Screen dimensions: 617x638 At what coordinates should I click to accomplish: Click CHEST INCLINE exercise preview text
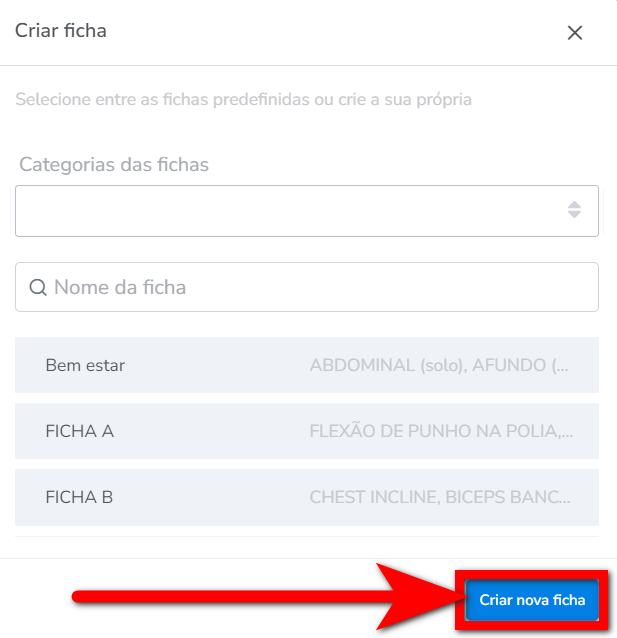(x=440, y=496)
